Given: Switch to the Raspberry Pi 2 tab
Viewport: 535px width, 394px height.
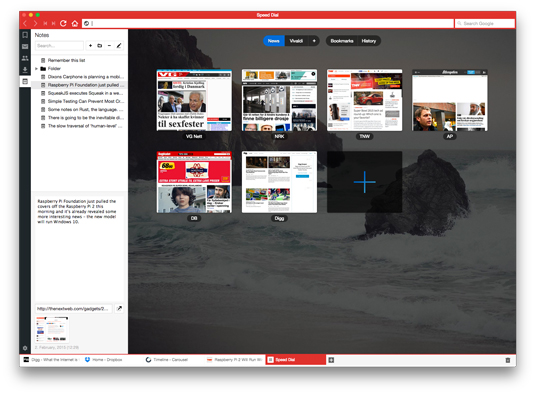Looking at the screenshot, I should tap(235, 360).
